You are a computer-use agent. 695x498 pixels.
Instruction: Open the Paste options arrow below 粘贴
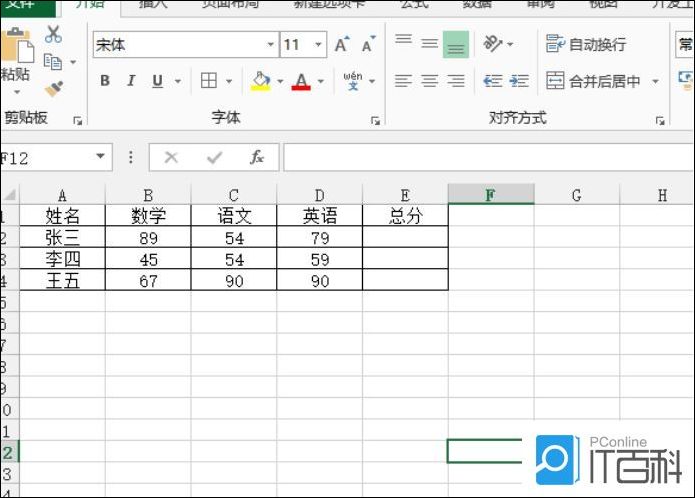pos(17,92)
